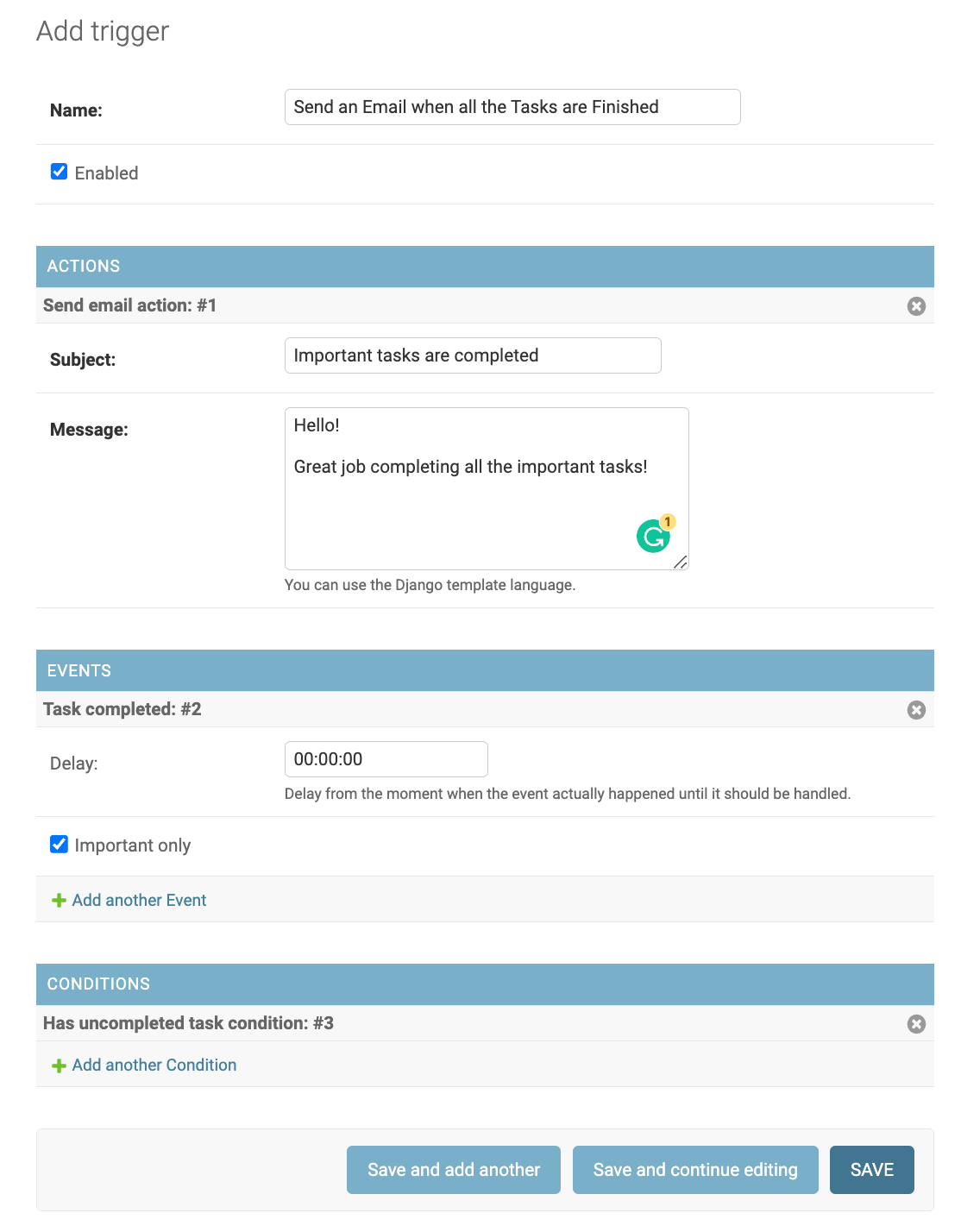This screenshot has height=1232, width=961.
Task: Toggle the Important only checkbox
Action: click(60, 844)
